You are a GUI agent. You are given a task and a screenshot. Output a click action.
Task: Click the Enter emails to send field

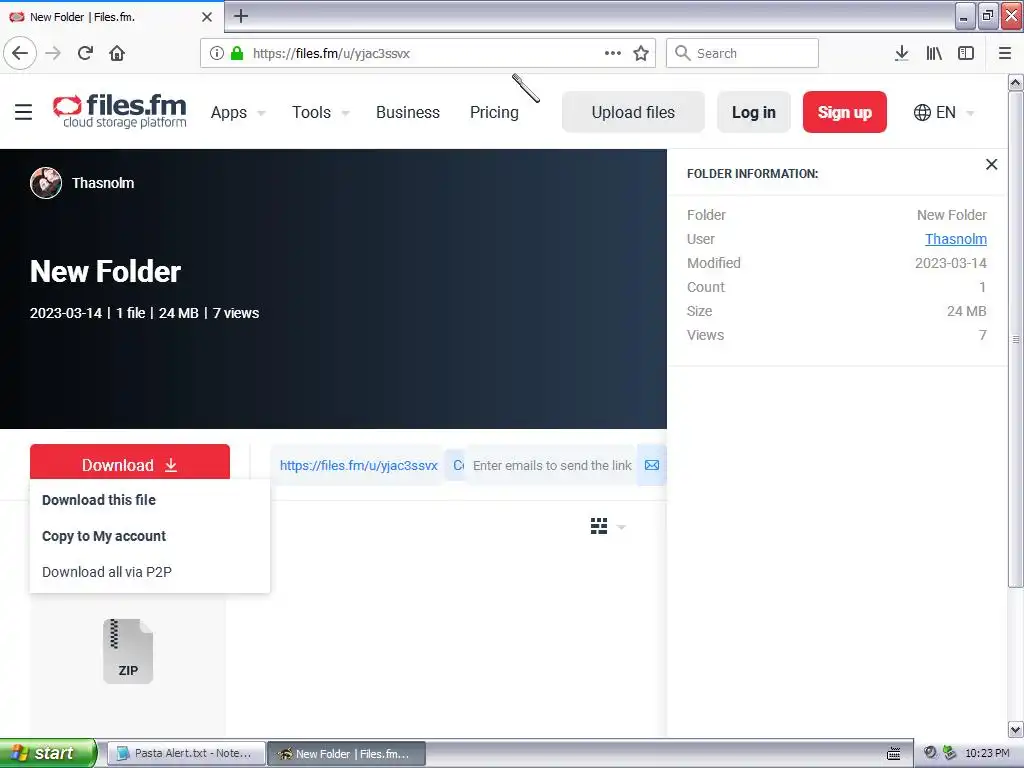[x=552, y=465]
